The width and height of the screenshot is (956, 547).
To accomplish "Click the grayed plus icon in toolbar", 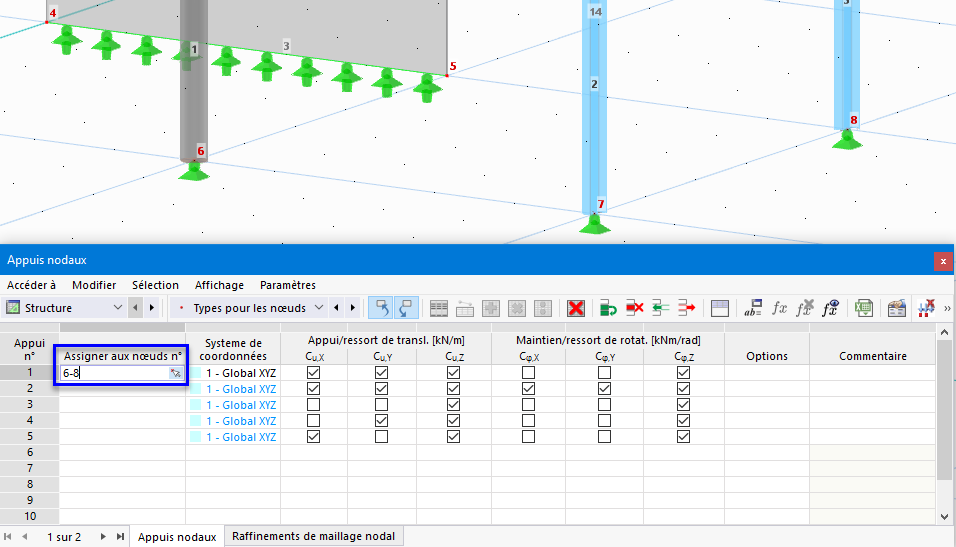I will click(x=491, y=308).
